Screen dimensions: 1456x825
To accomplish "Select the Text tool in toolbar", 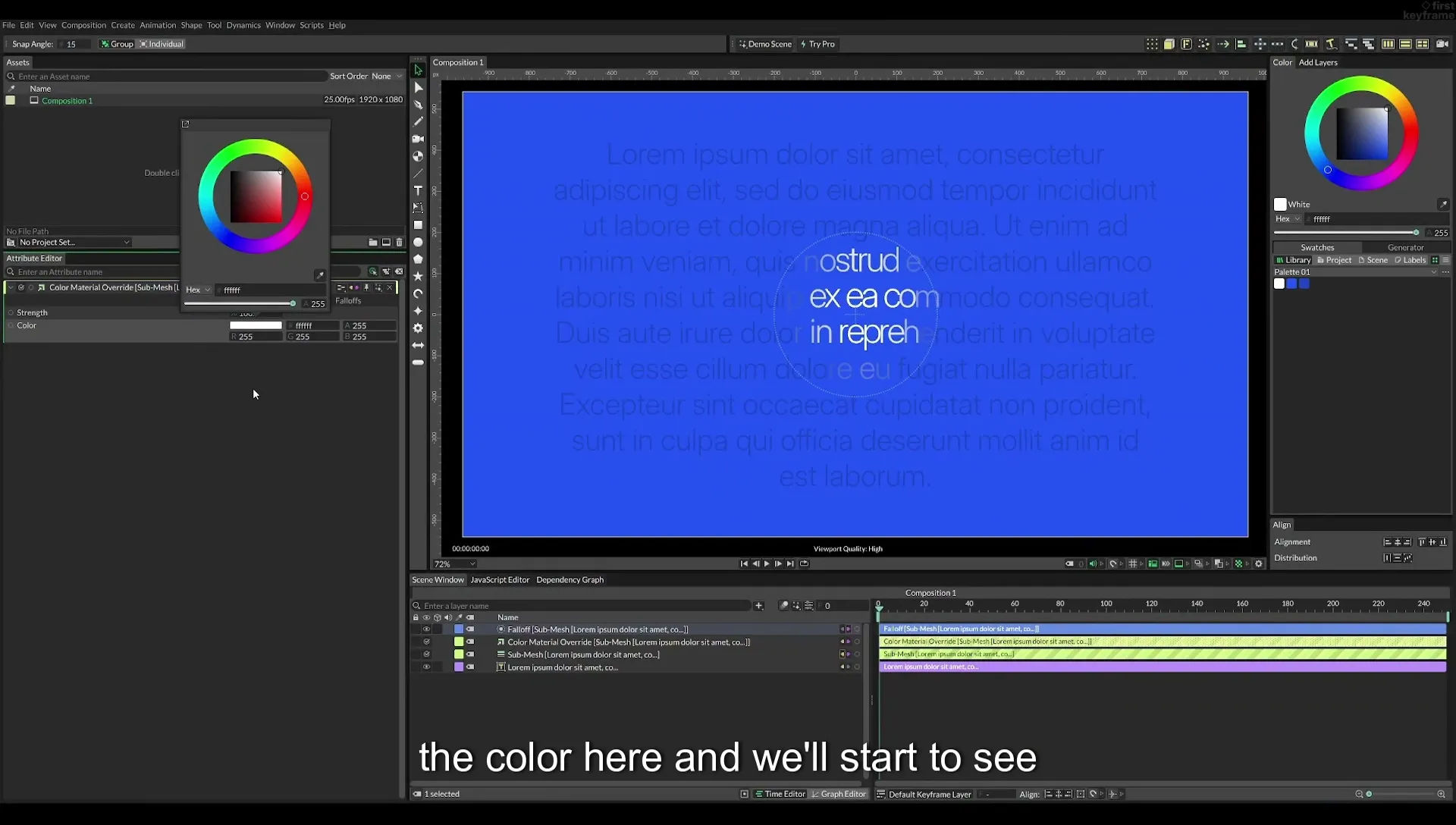I will [x=418, y=190].
